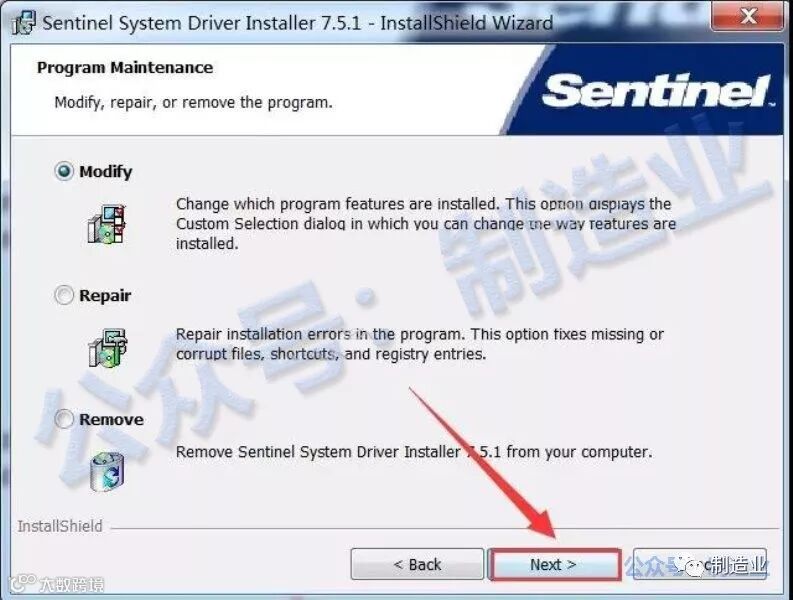This screenshot has height=600, width=793.
Task: Click the partly hidden Cancel button
Action: point(700,564)
